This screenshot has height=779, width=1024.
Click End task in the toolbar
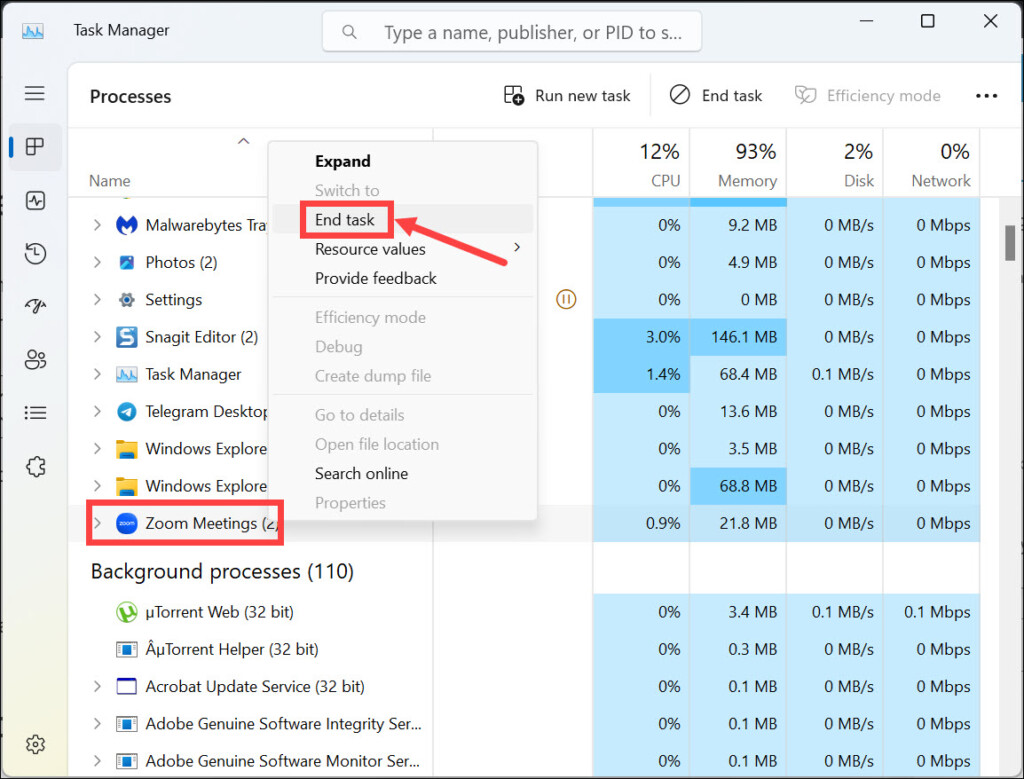click(x=716, y=96)
